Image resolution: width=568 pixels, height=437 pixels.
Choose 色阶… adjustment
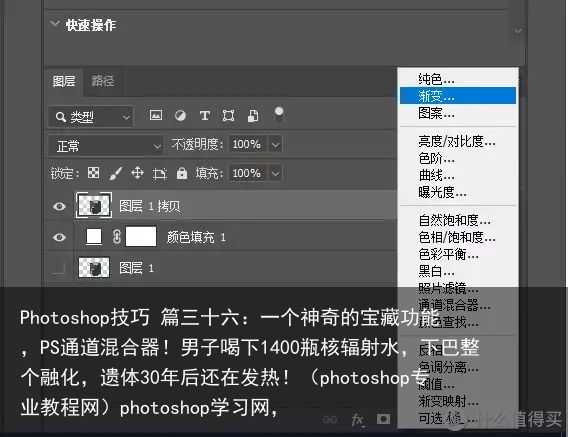458,158
